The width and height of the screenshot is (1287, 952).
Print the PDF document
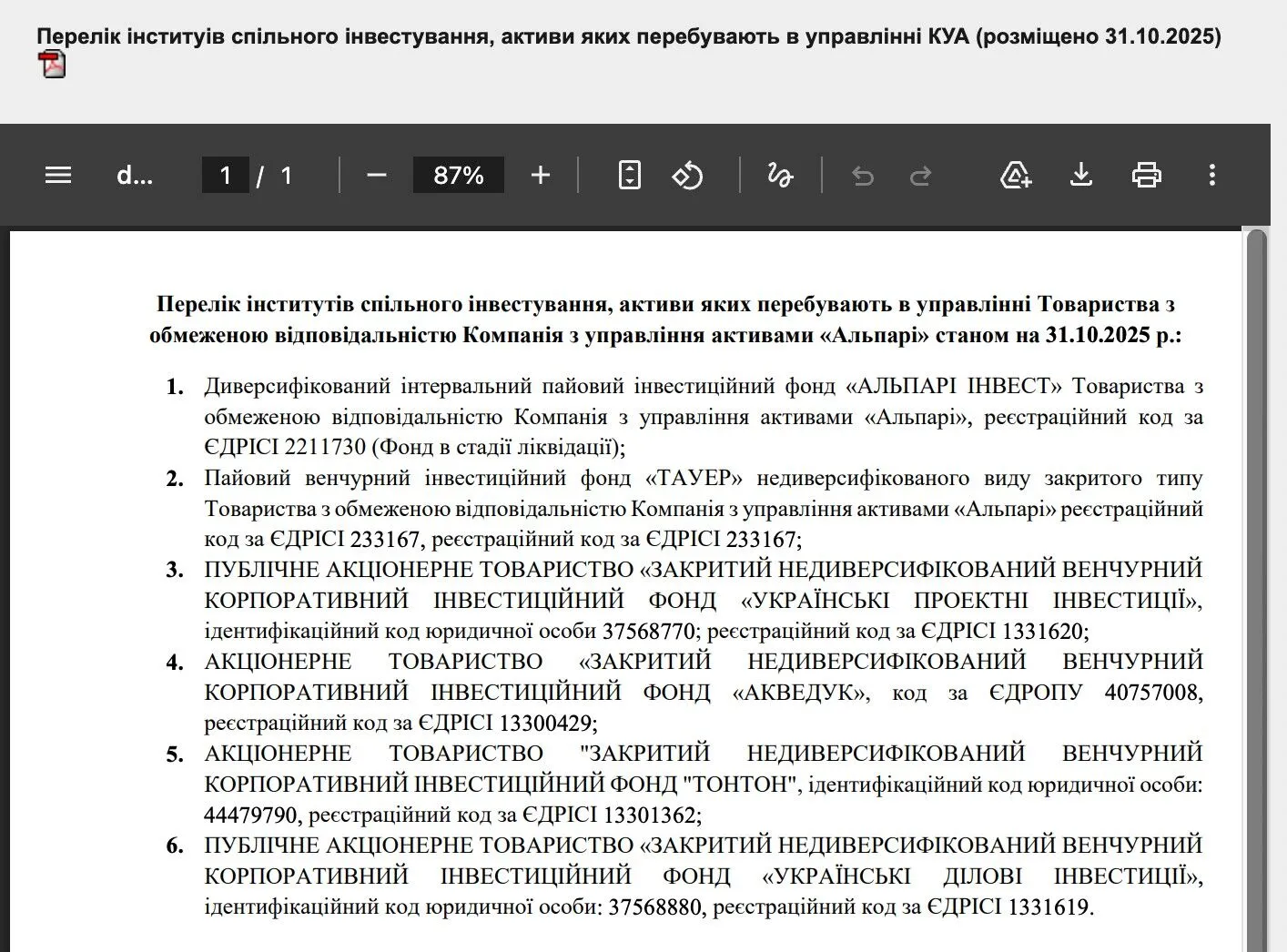coord(1147,175)
